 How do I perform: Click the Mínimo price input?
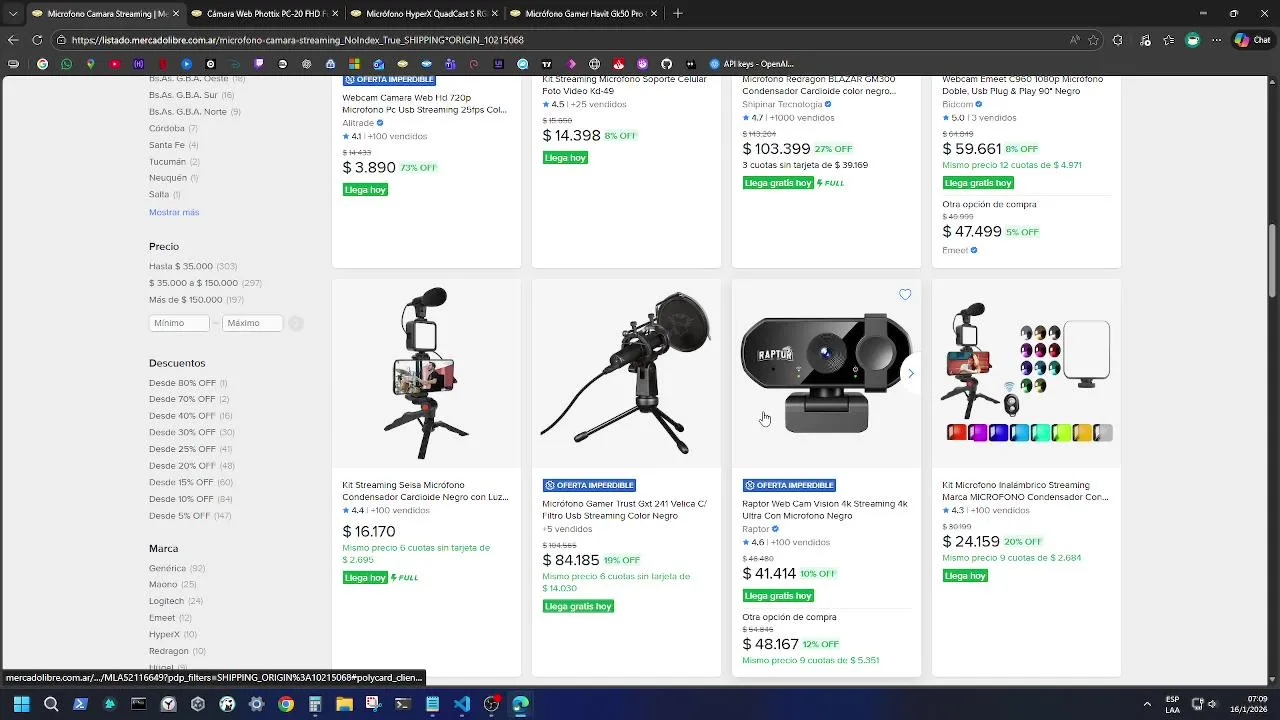179,323
